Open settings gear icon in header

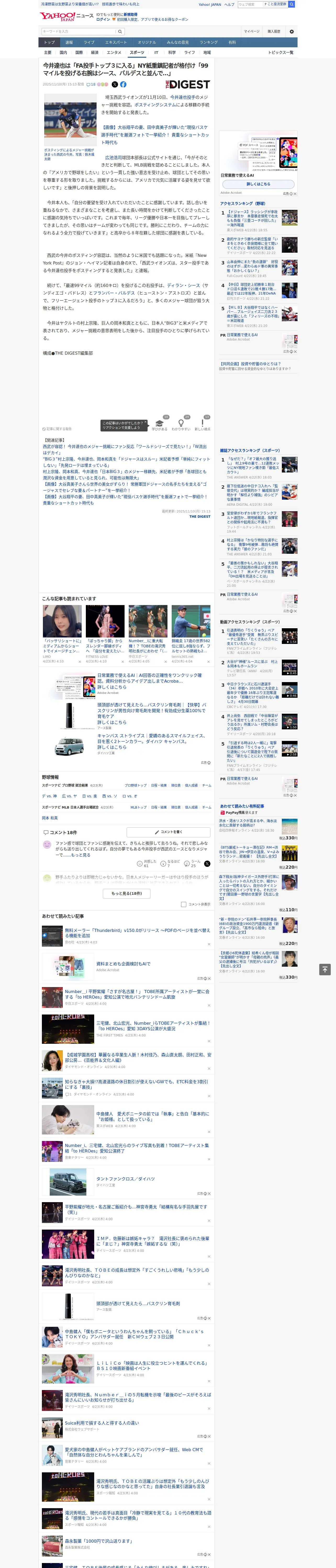(x=292, y=31)
